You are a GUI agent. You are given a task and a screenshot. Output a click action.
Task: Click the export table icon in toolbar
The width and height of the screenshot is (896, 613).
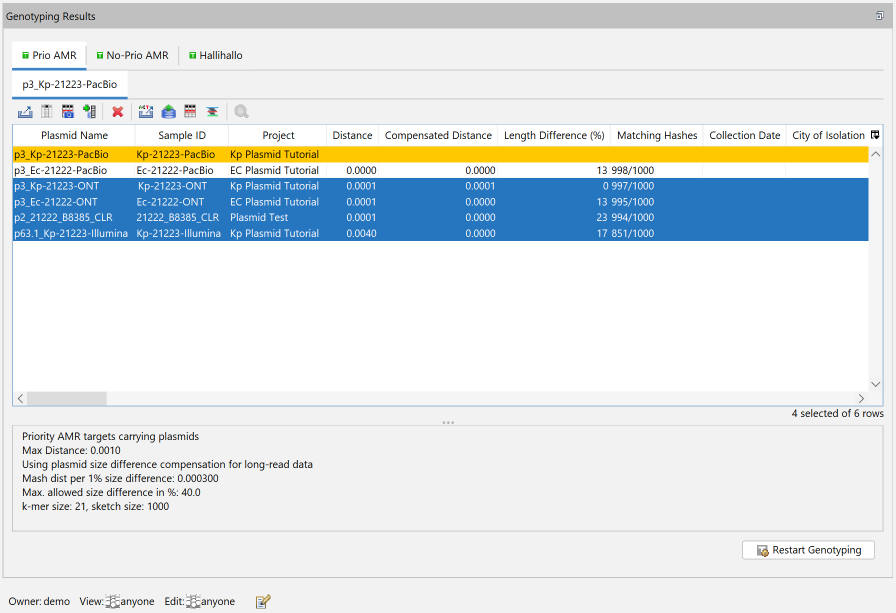tap(25, 112)
